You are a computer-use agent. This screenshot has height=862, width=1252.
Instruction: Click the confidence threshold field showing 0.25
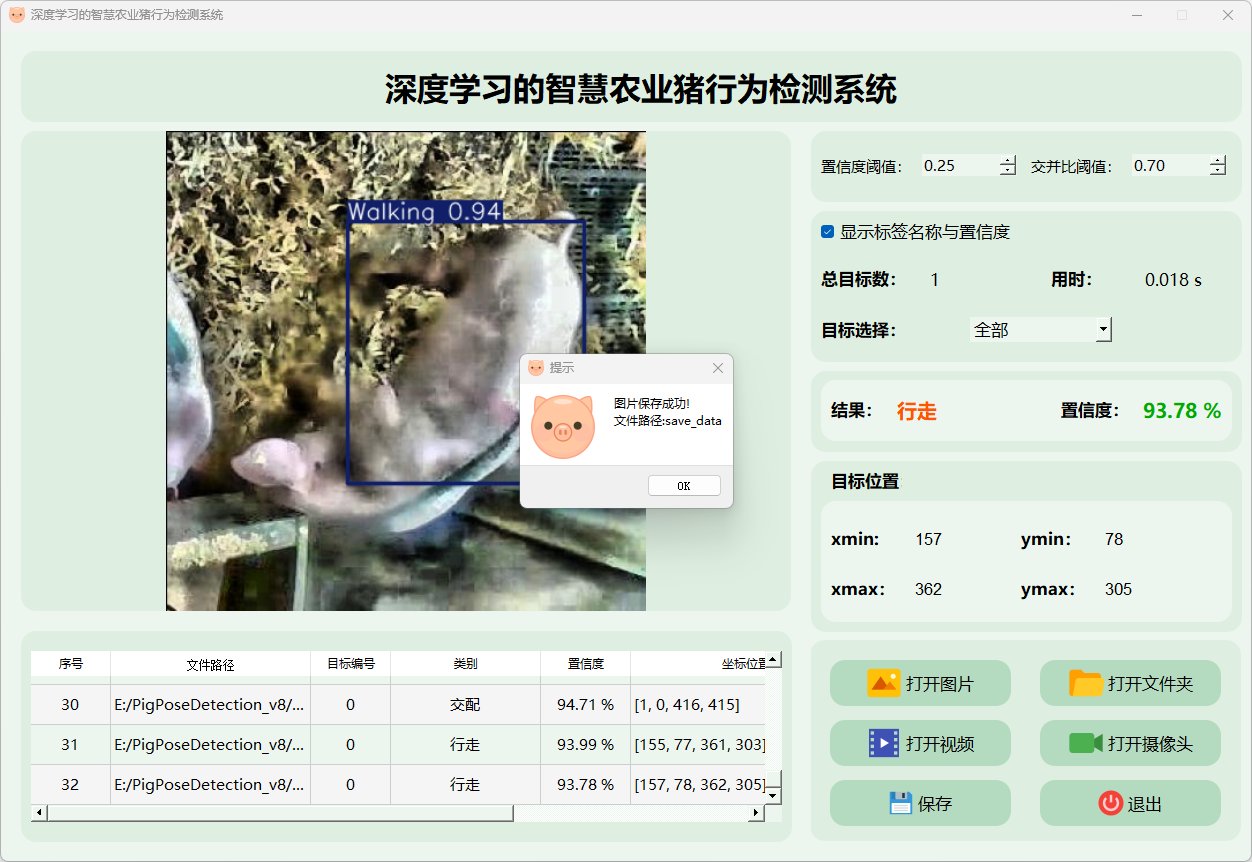pyautogui.click(x=958, y=166)
